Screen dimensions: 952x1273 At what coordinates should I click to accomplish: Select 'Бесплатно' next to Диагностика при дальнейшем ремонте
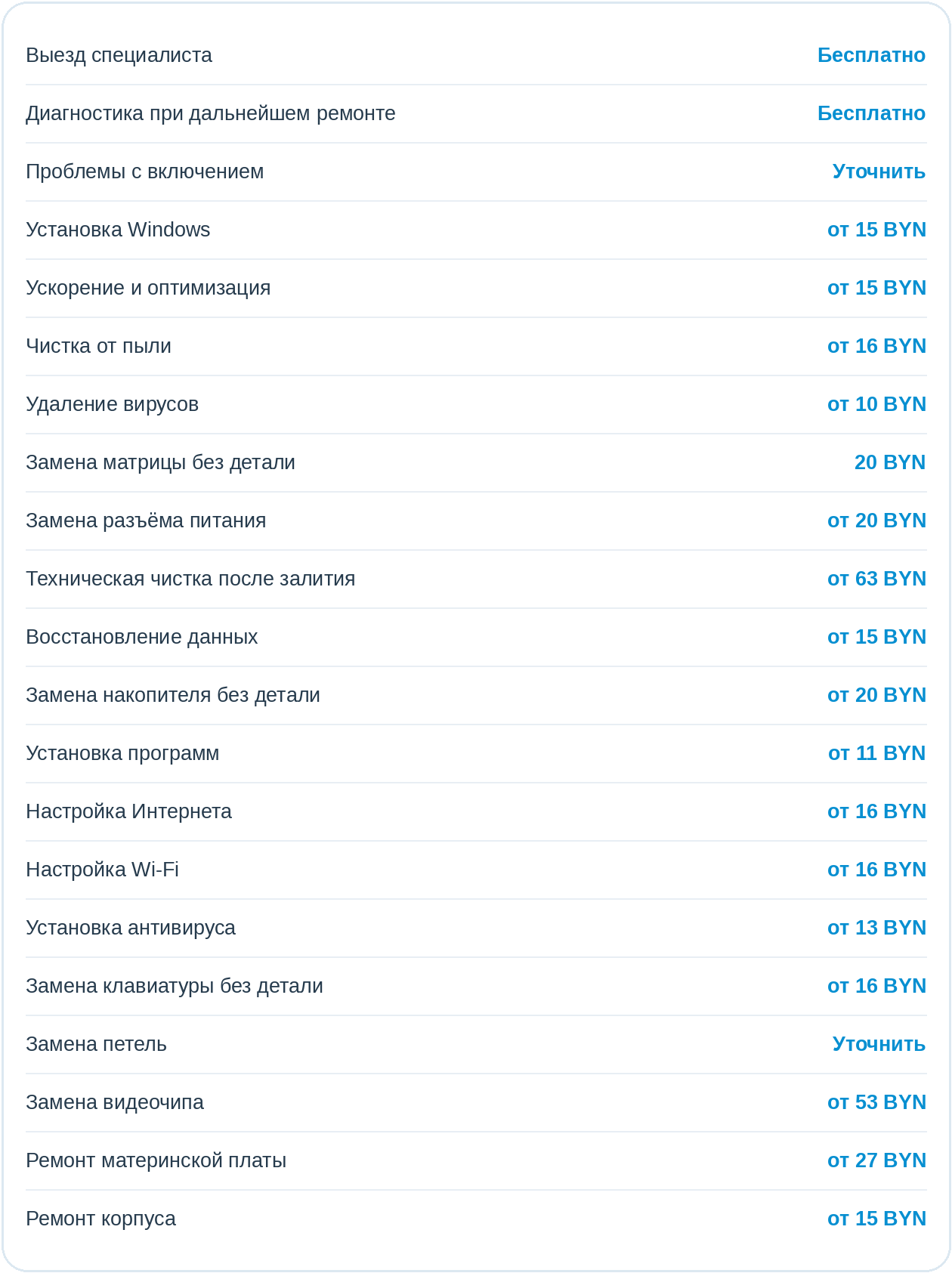coord(871,113)
